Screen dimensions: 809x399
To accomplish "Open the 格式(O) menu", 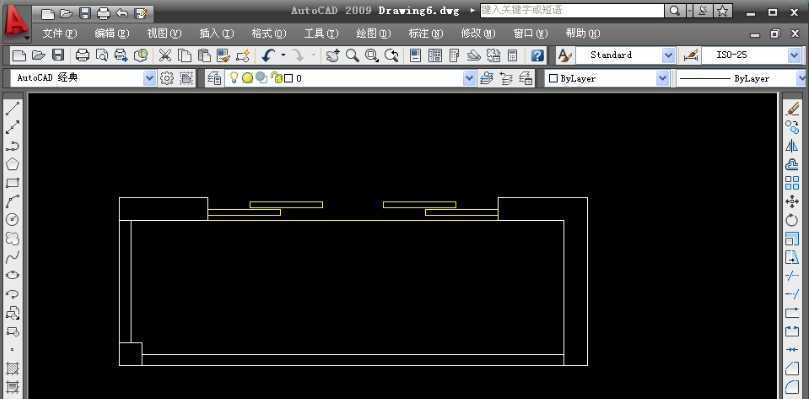I will click(x=269, y=34).
